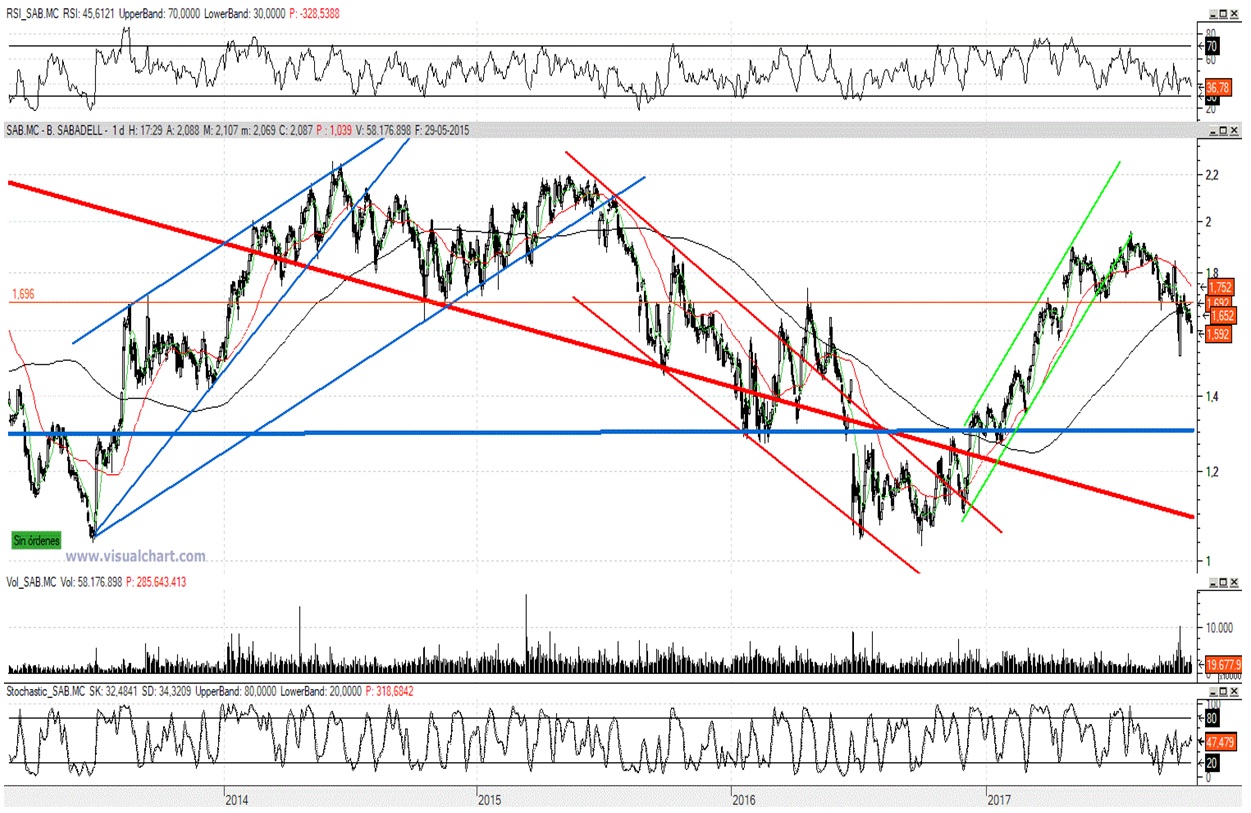Viewport: 1251px width, 813px height.
Task: Maximize the Stochastic indicator panel
Action: point(1223,692)
